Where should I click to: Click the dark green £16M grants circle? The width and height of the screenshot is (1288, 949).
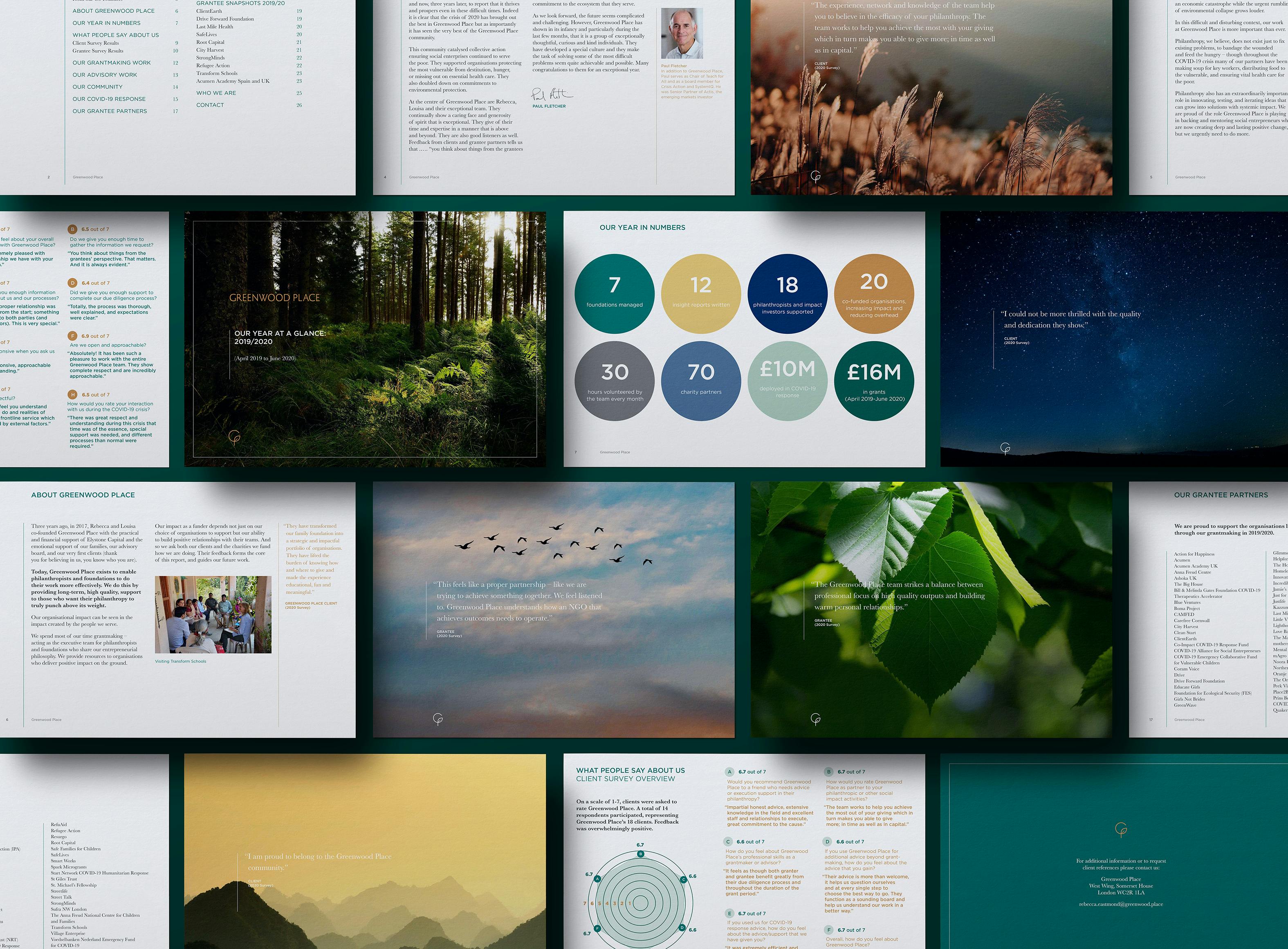tap(873, 381)
